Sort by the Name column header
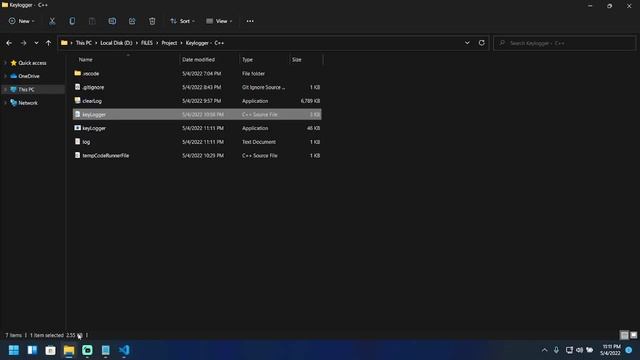 coord(126,60)
